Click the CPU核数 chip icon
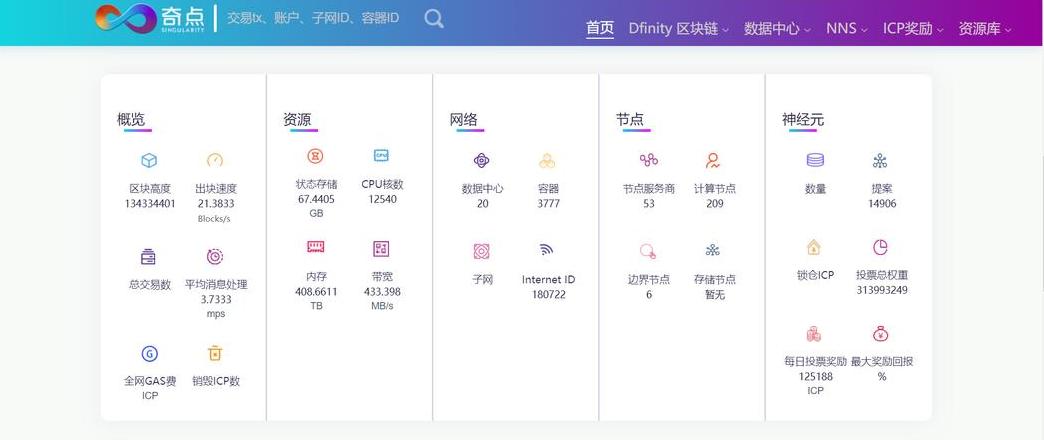This screenshot has height=440, width=1044. (381, 155)
